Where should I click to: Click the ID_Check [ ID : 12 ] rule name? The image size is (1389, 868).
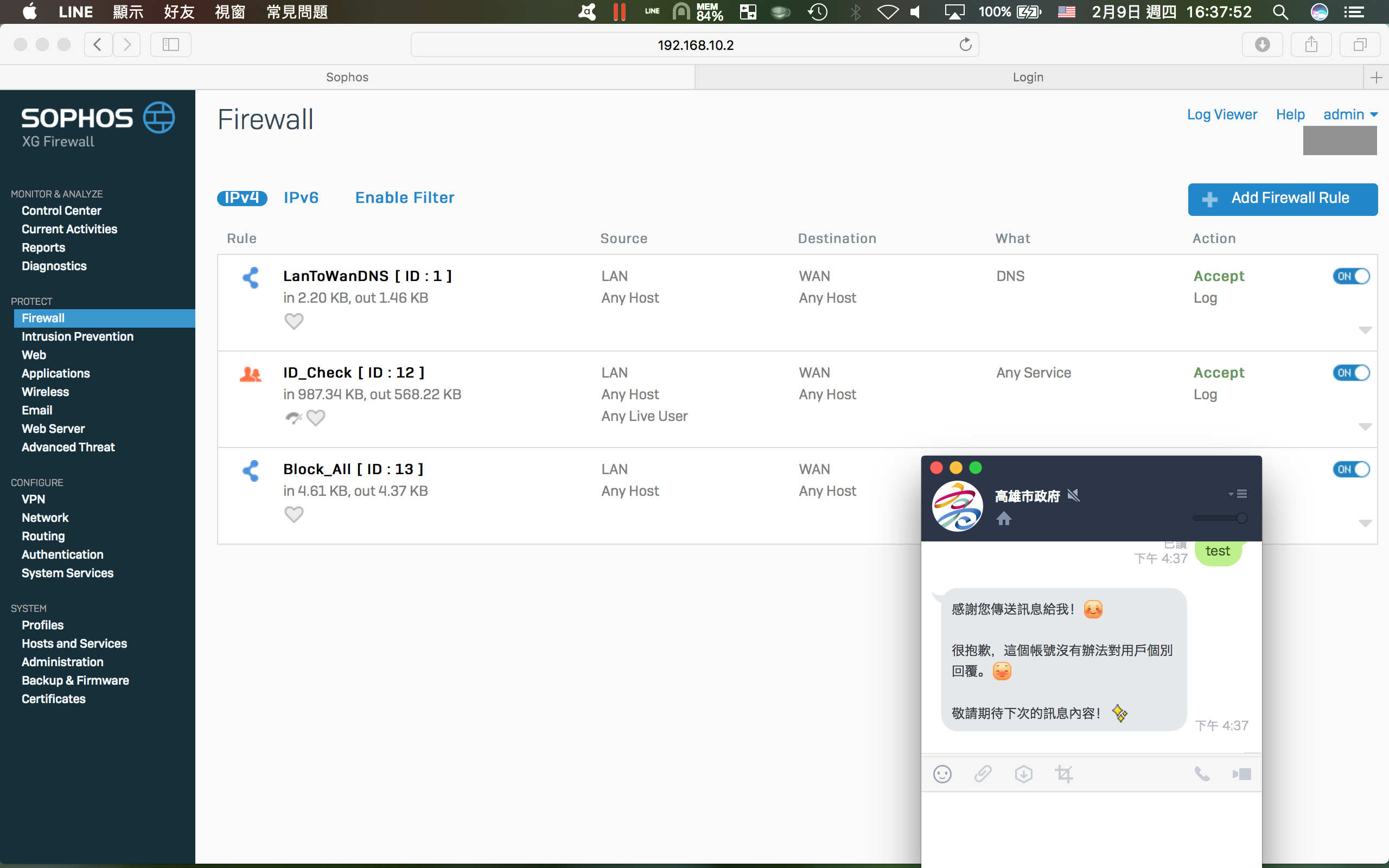[354, 373]
